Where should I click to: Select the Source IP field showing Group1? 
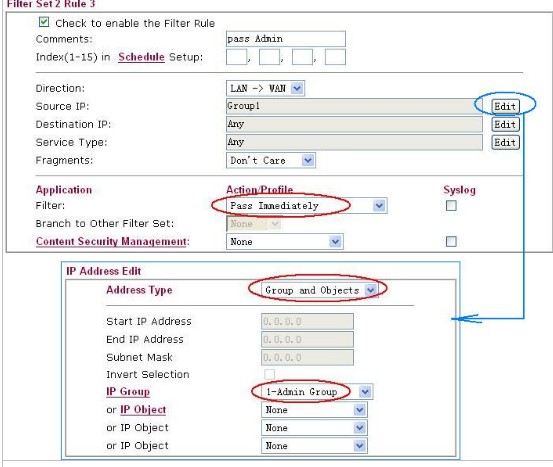354,106
